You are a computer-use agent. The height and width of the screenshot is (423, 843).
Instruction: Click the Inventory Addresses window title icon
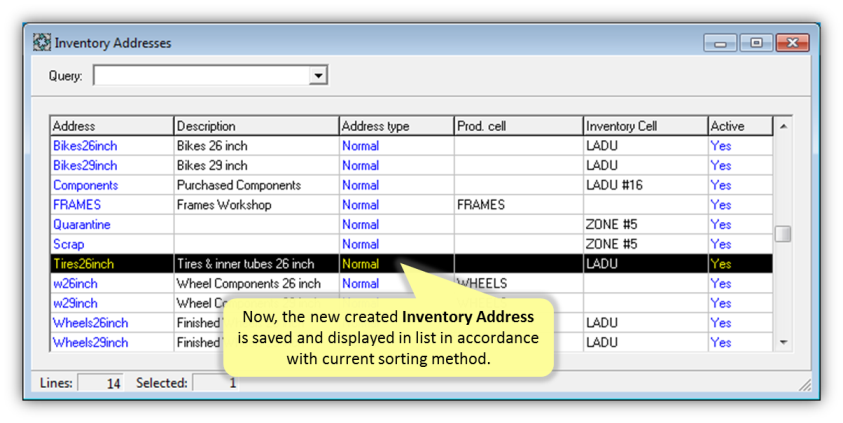pos(42,43)
